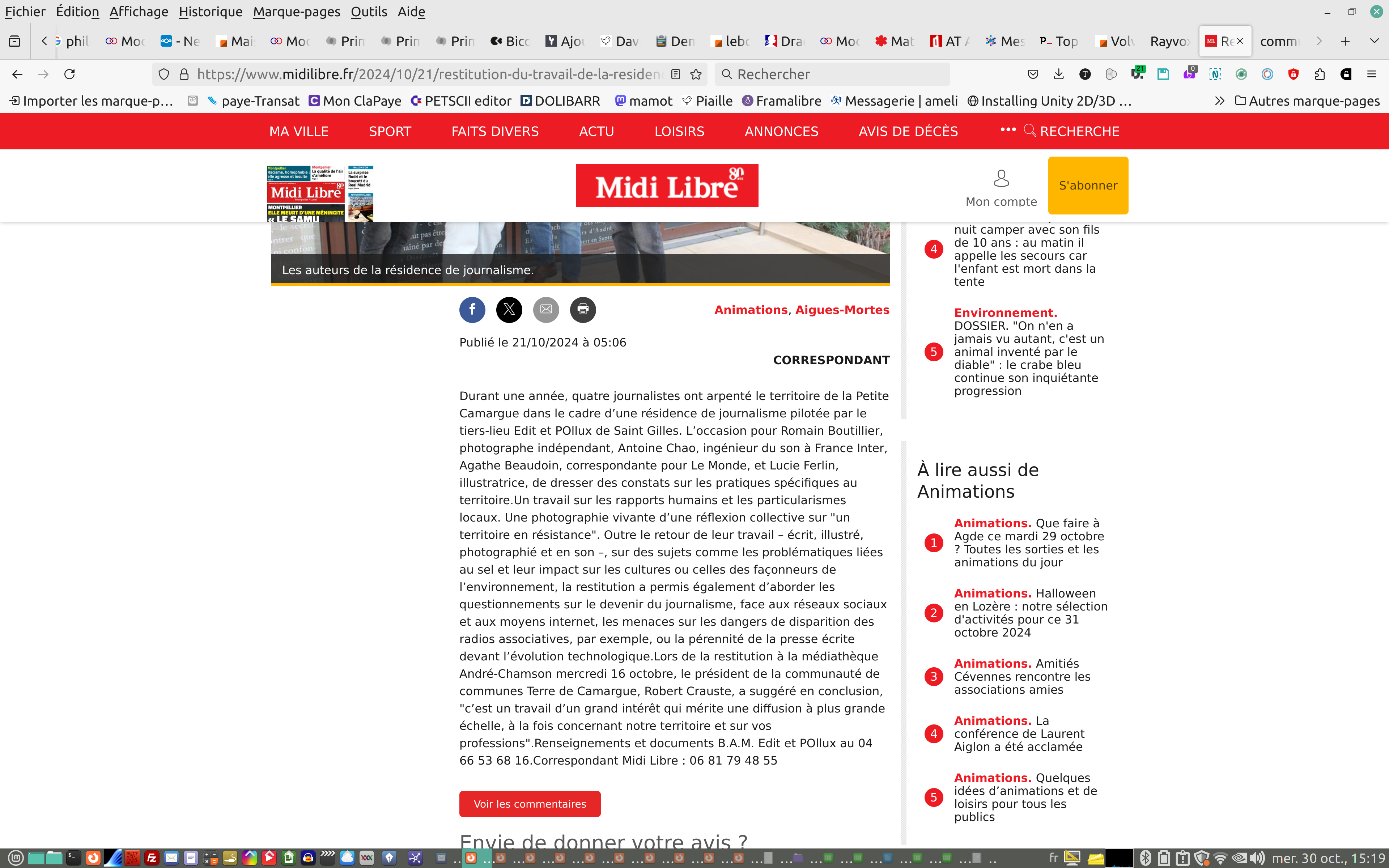Click Voir les commentaires button
Viewport: 1389px width, 868px height.
coord(529,804)
